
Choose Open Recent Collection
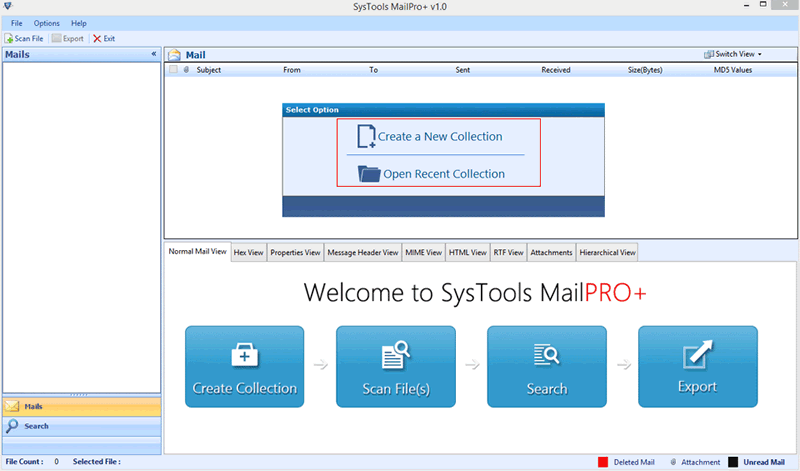(x=431, y=173)
